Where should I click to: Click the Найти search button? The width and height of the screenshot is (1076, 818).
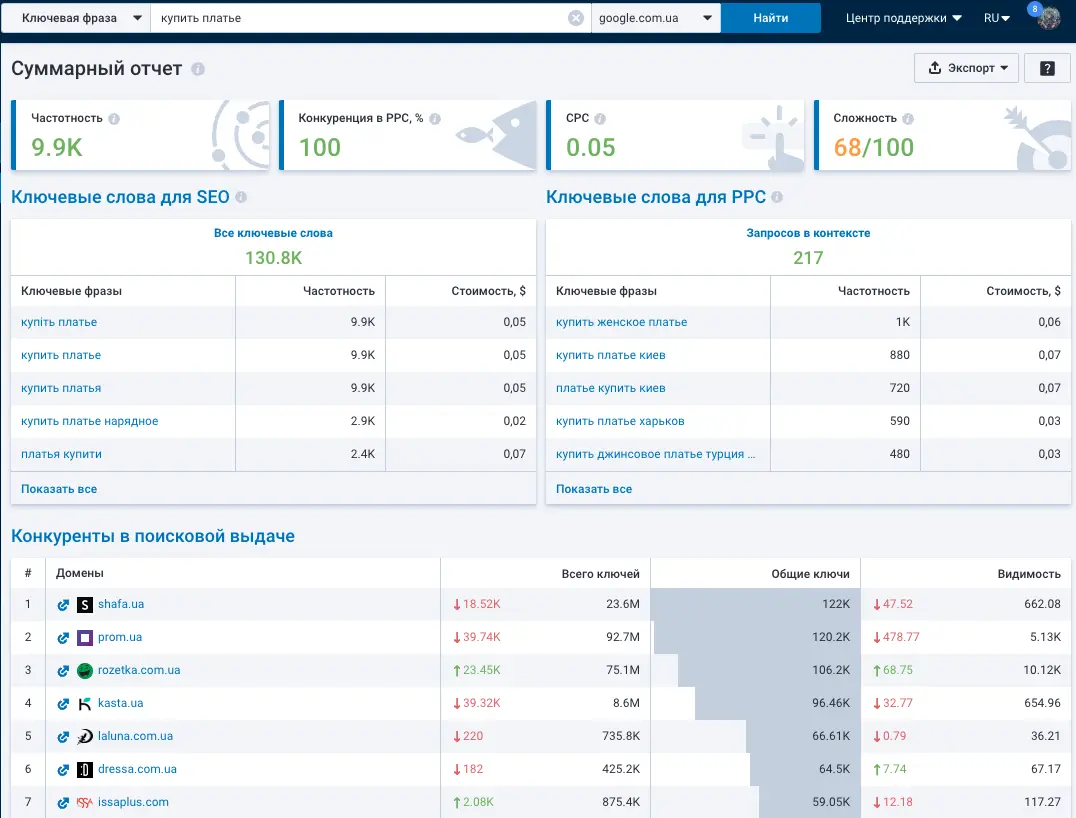coord(771,18)
